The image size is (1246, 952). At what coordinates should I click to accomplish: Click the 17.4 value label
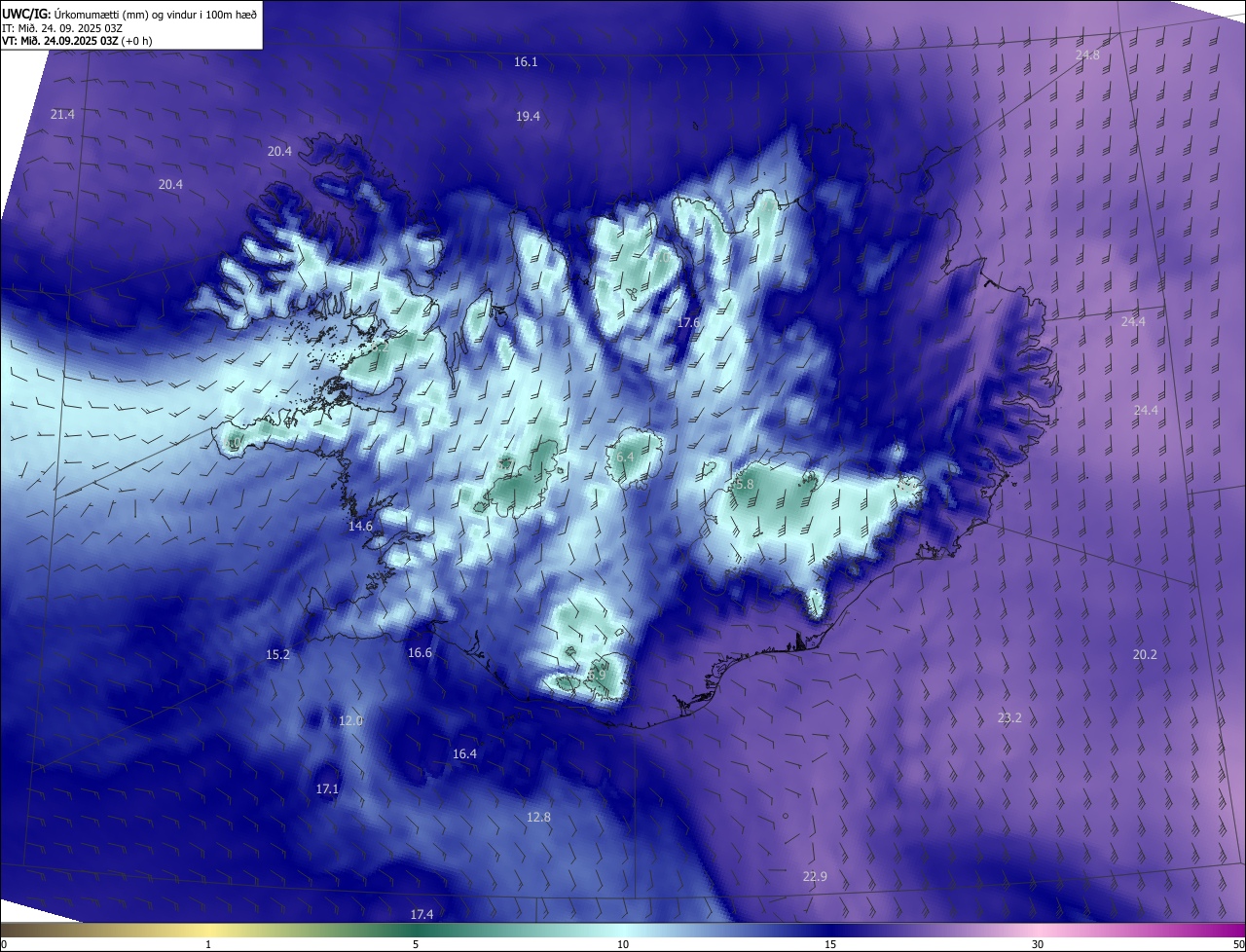(421, 914)
